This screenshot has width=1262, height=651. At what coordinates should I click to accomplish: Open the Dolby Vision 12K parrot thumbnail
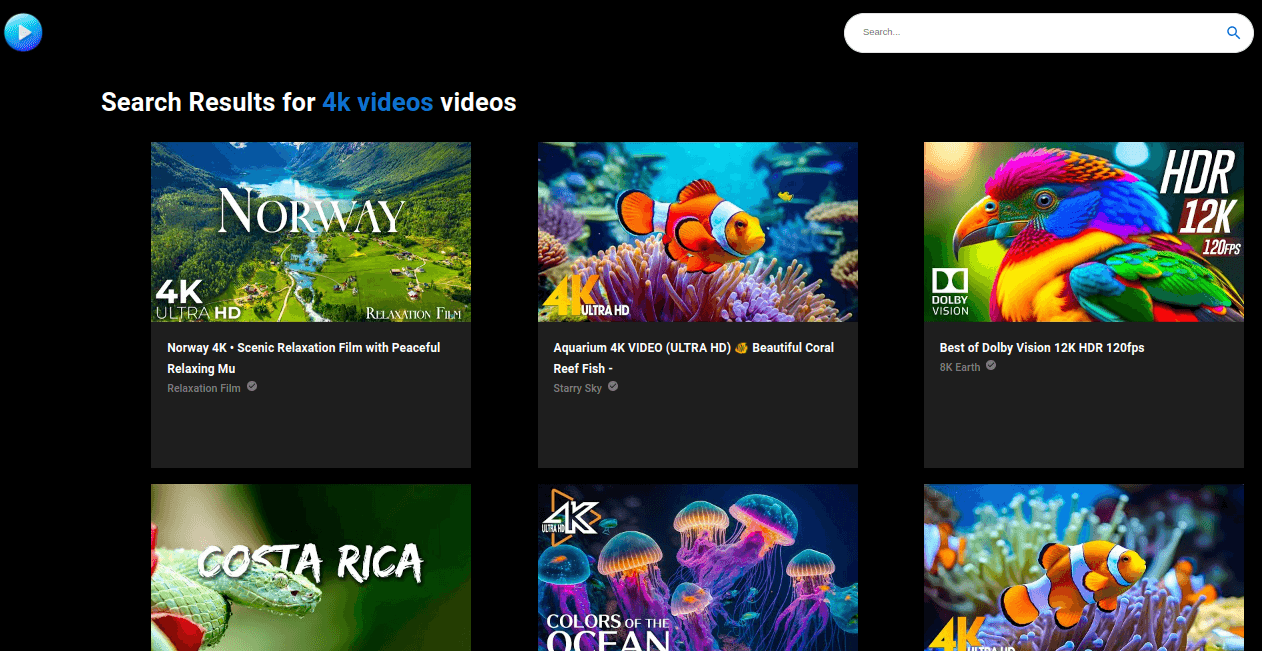(1083, 232)
